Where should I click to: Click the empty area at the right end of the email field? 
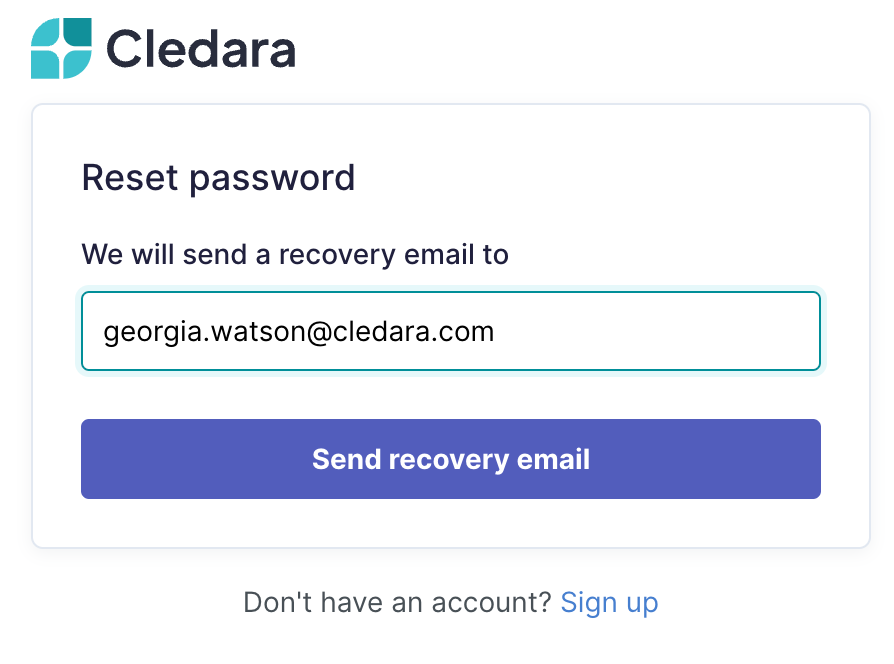(x=656, y=331)
